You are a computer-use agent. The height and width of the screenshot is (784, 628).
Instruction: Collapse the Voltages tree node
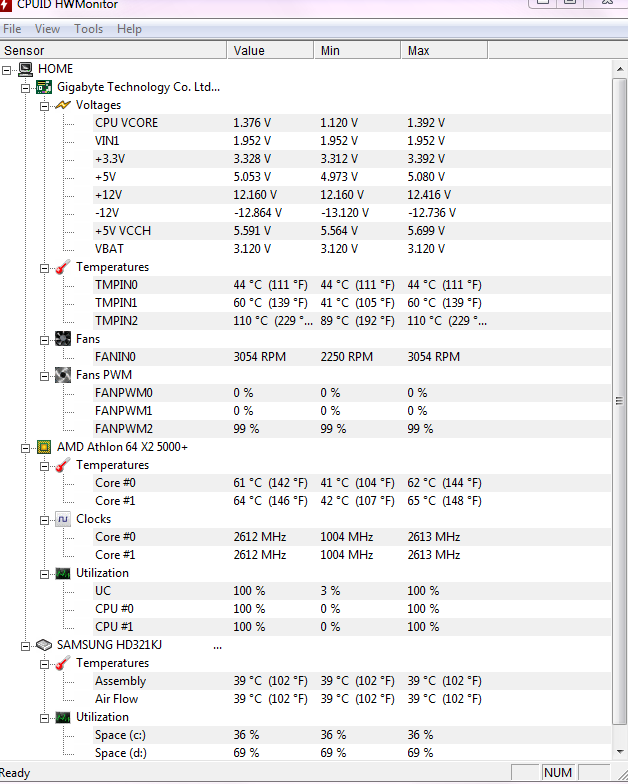click(x=45, y=105)
